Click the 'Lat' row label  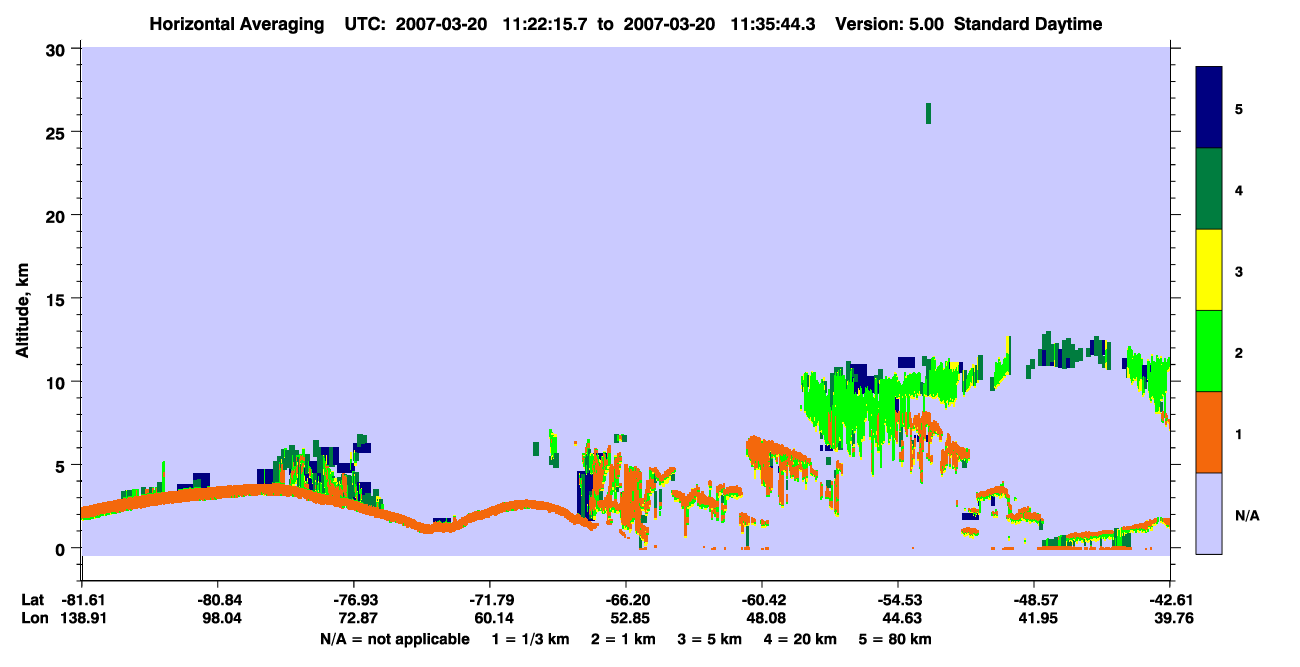(x=32, y=599)
